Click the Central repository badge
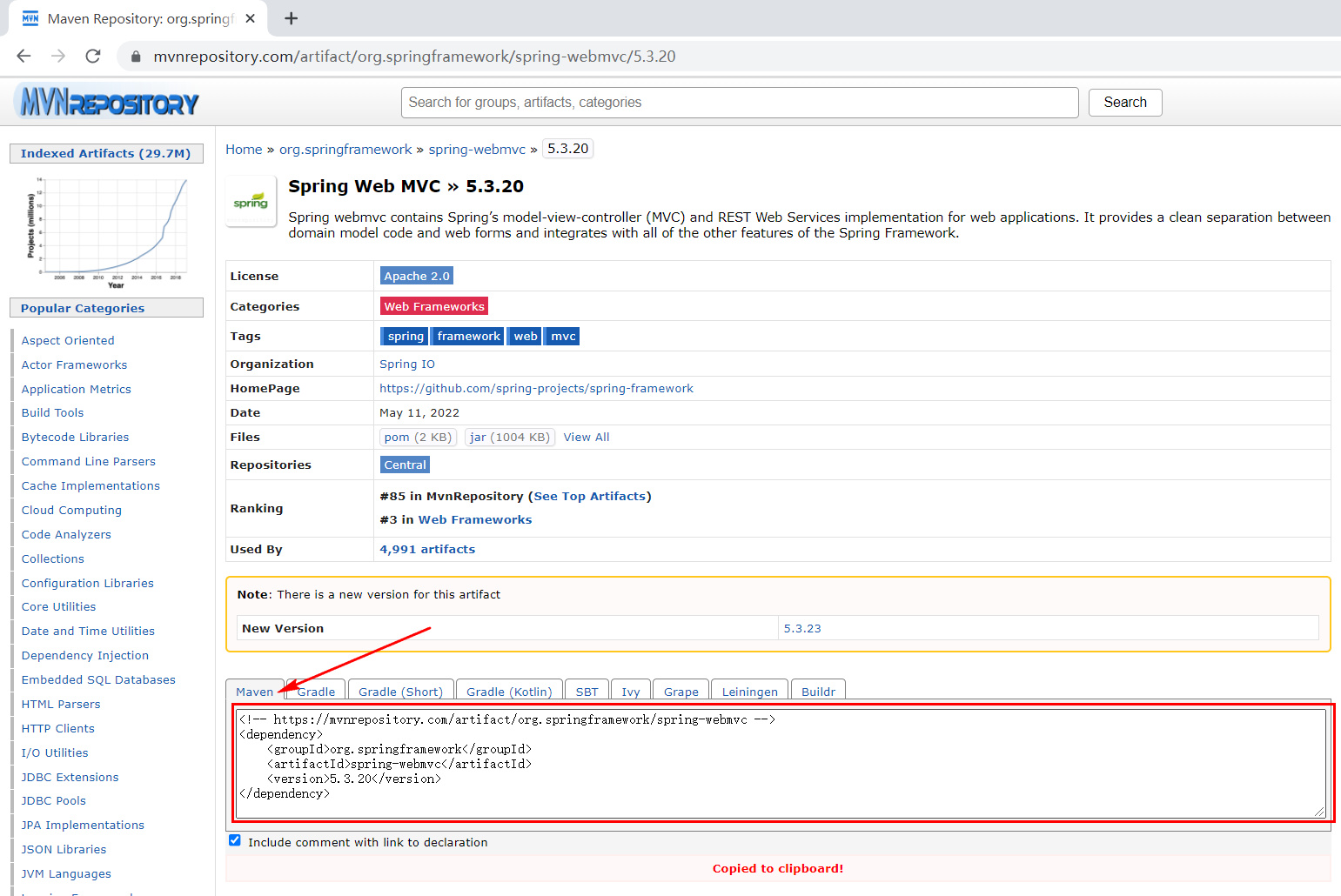The width and height of the screenshot is (1341, 896). click(406, 465)
